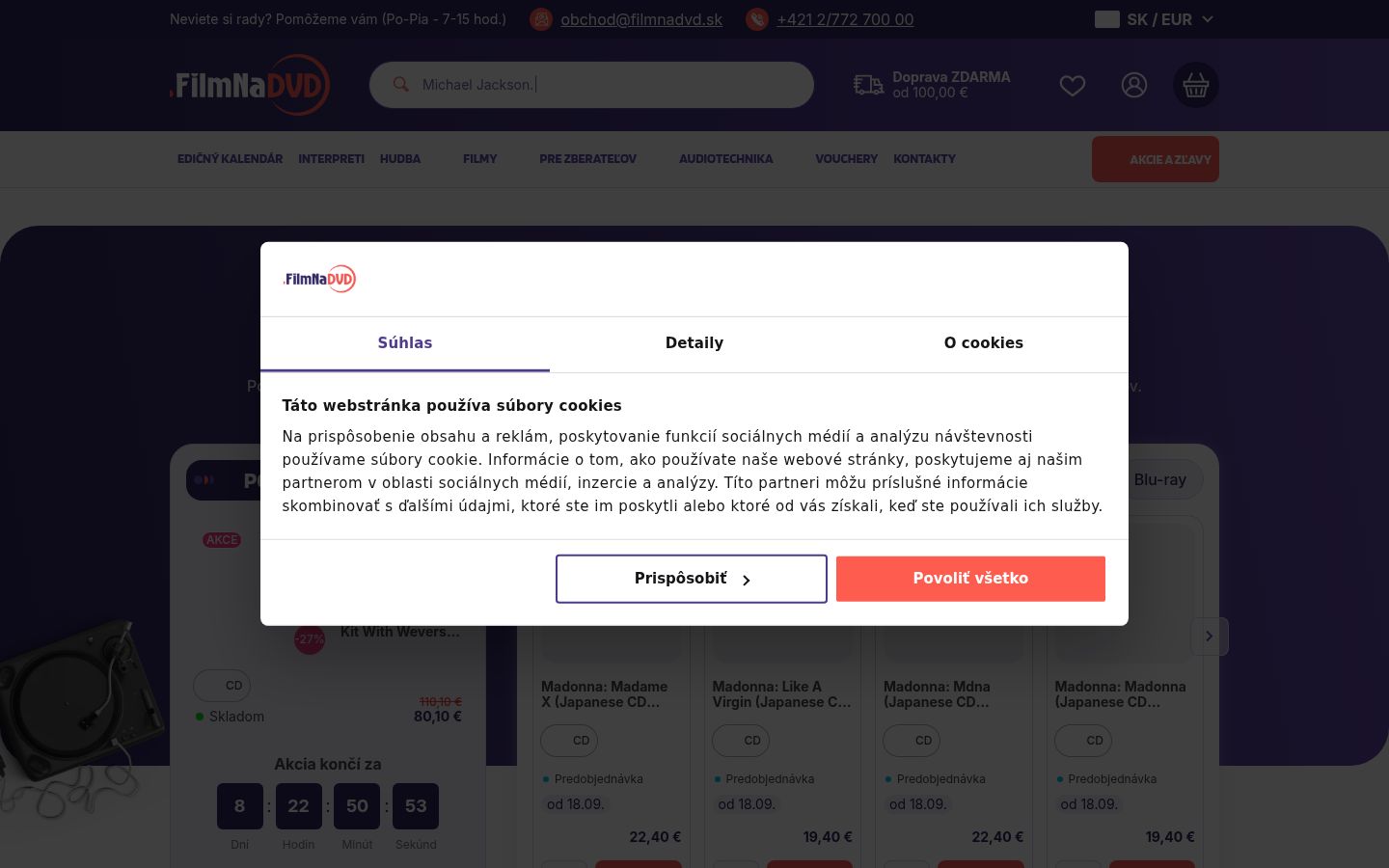This screenshot has height=868, width=1389.
Task: Expand the SK / EUR language dropdown
Action: [1155, 19]
